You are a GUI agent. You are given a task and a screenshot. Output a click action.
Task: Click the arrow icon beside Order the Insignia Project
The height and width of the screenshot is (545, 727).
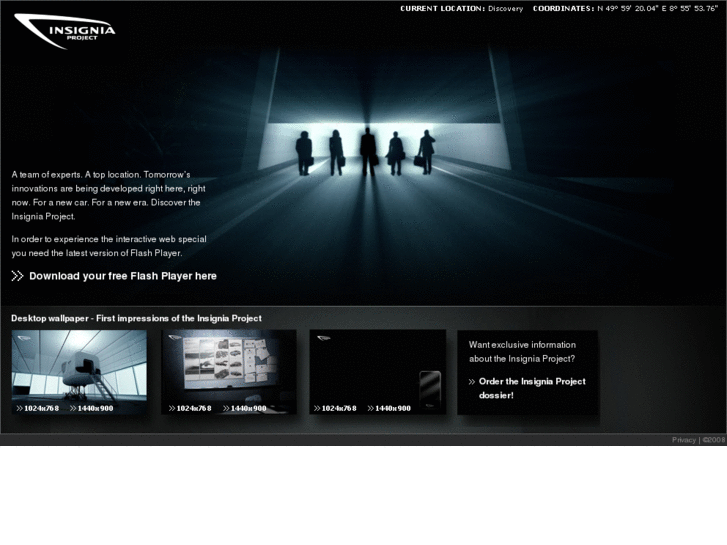[472, 382]
